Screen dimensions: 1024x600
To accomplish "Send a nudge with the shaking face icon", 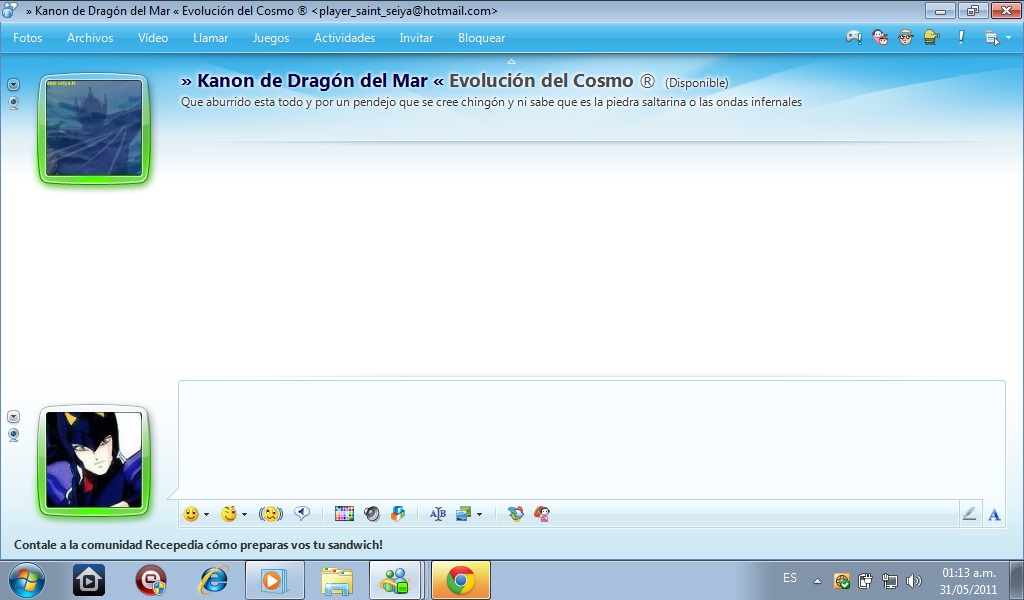I will coord(270,514).
